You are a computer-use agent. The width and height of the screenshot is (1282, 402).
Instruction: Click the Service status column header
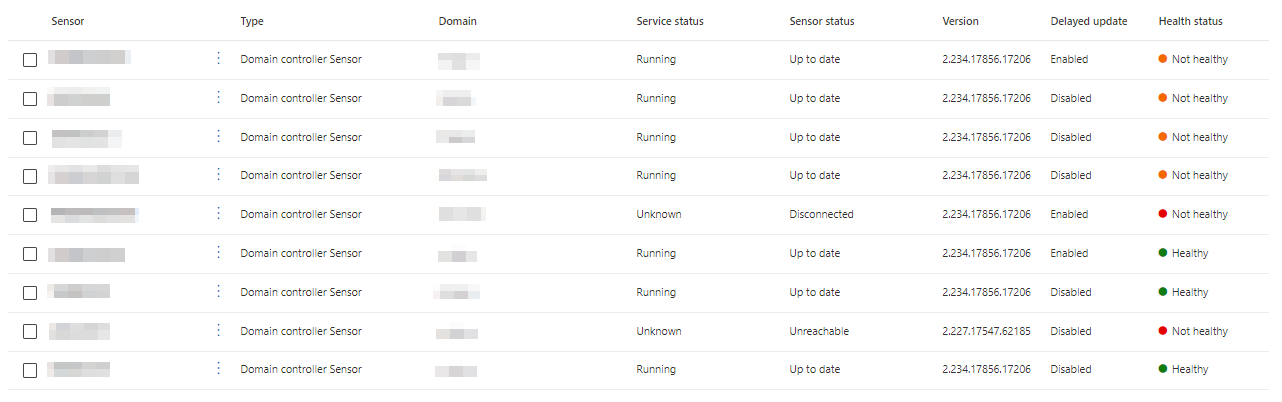pyautogui.click(x=670, y=21)
